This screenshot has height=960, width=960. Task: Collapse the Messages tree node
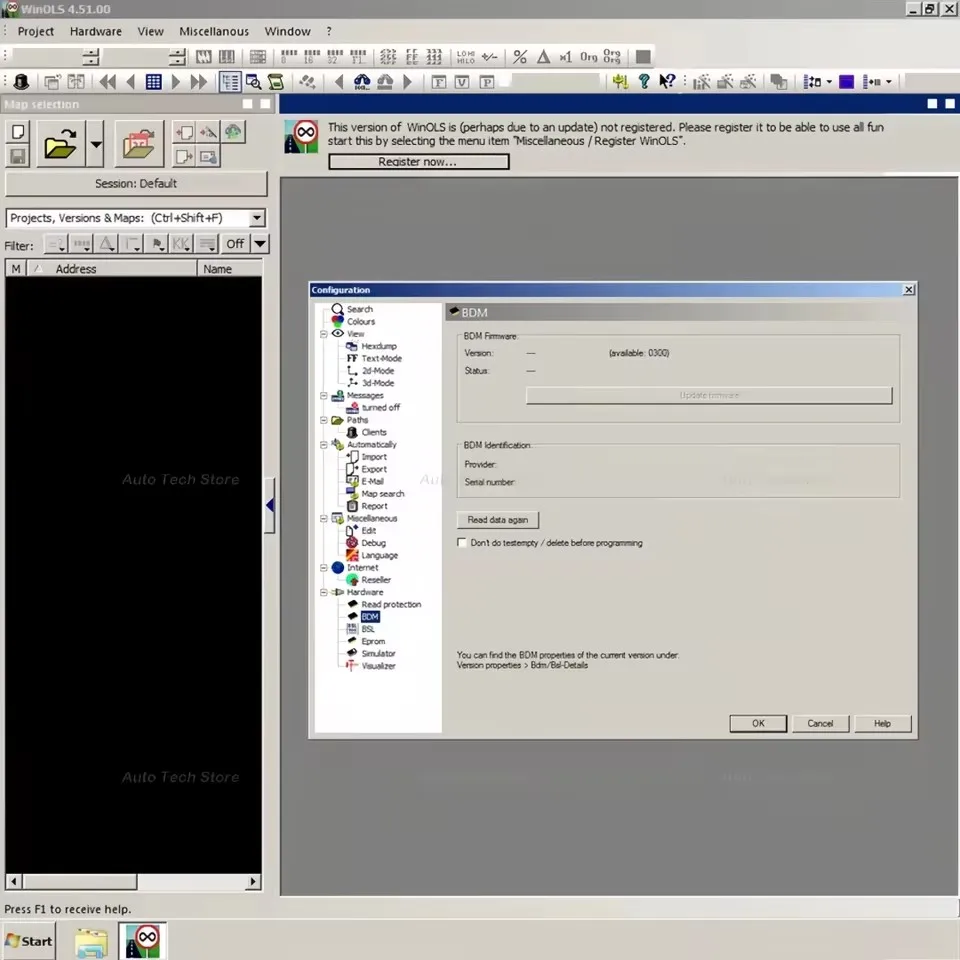click(323, 396)
